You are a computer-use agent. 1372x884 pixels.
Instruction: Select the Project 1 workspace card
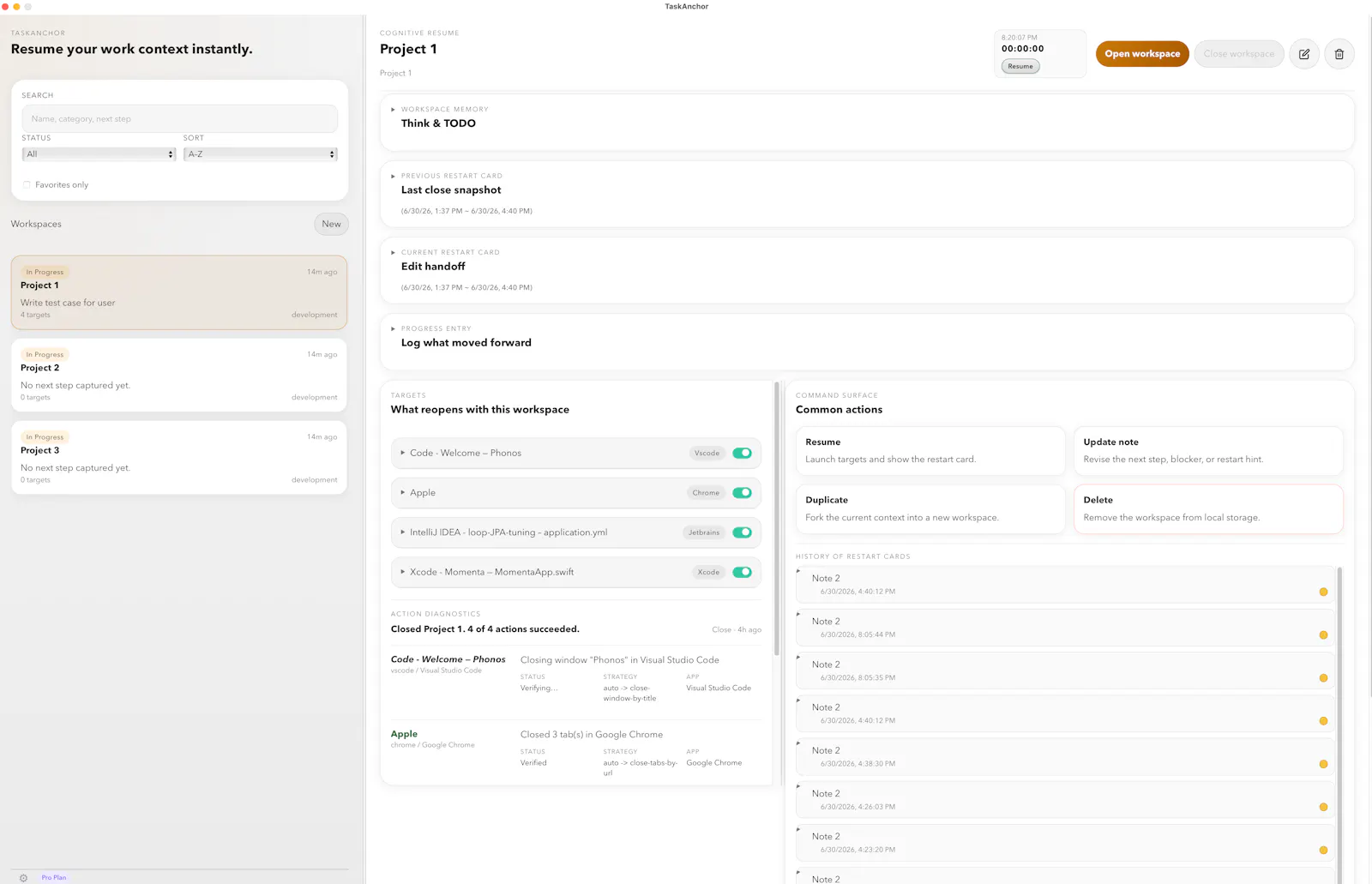(179, 292)
